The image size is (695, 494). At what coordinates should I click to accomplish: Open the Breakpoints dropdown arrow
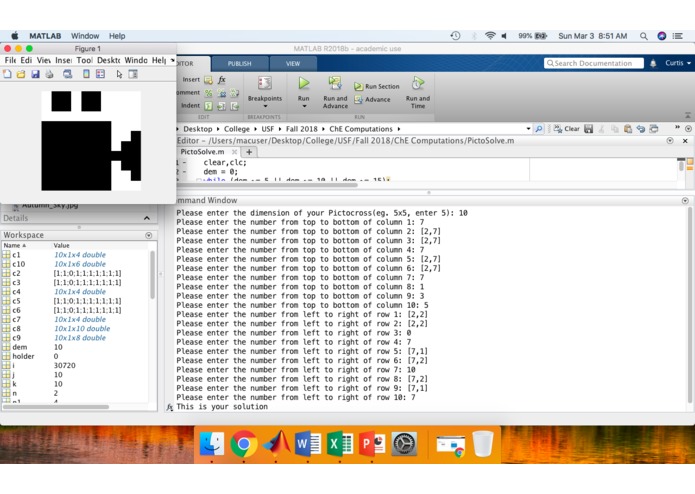click(x=265, y=106)
